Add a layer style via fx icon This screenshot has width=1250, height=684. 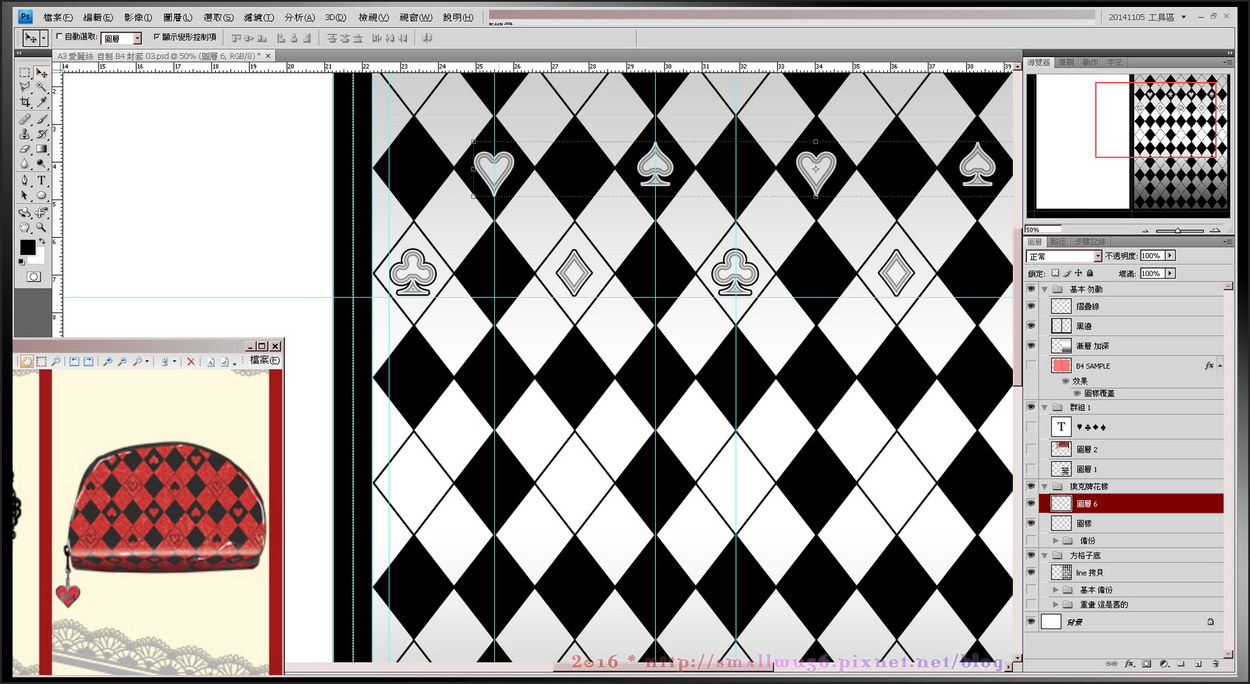click(x=1129, y=664)
